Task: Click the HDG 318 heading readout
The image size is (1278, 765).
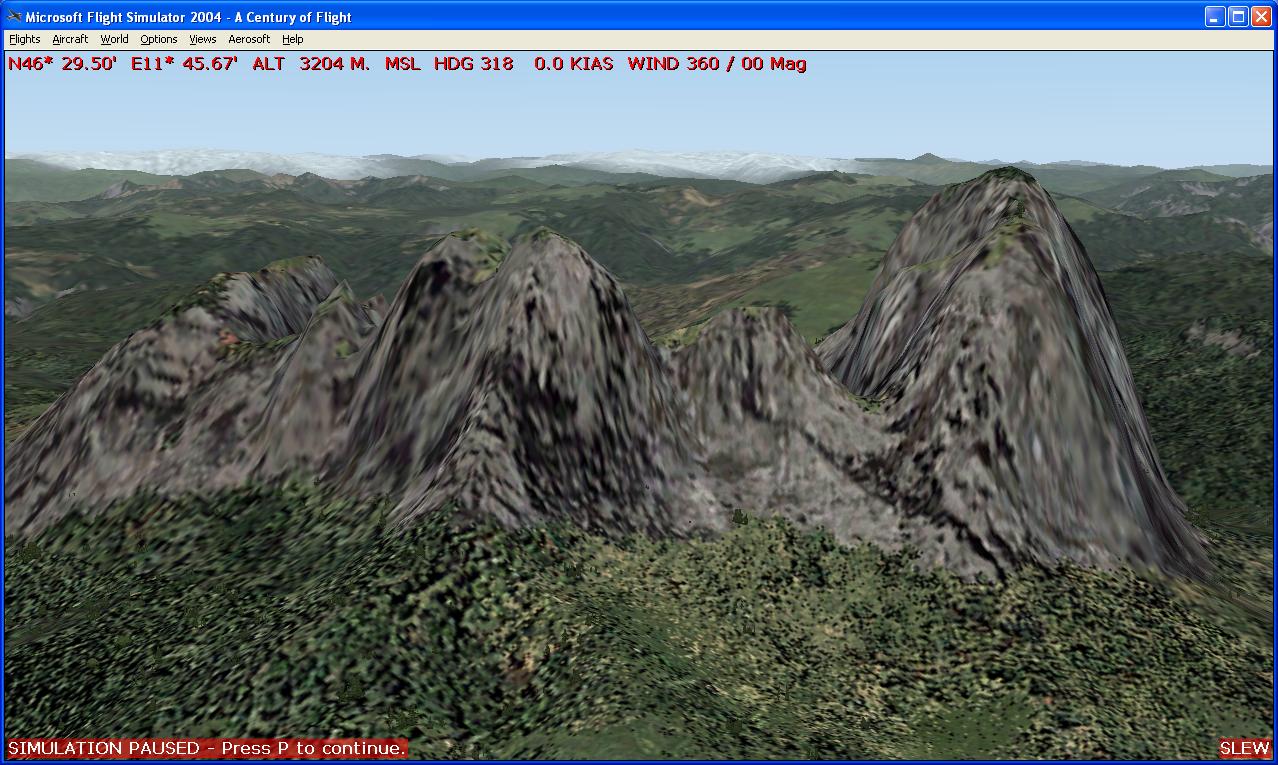Action: tap(473, 64)
